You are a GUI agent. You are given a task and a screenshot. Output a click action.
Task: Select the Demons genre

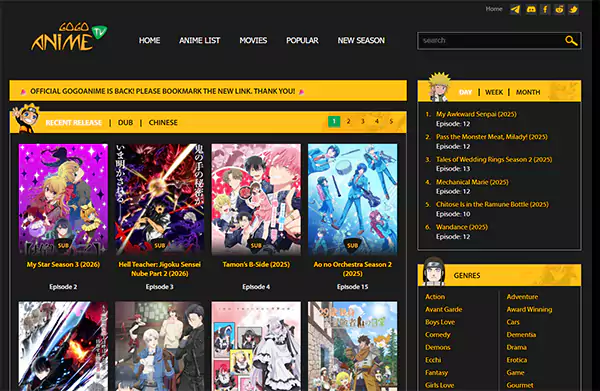point(438,347)
